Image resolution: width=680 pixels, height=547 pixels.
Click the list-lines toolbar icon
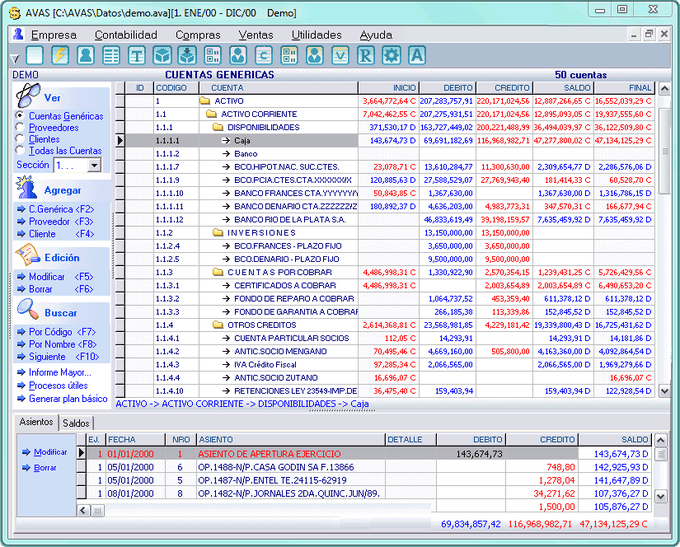coord(111,55)
